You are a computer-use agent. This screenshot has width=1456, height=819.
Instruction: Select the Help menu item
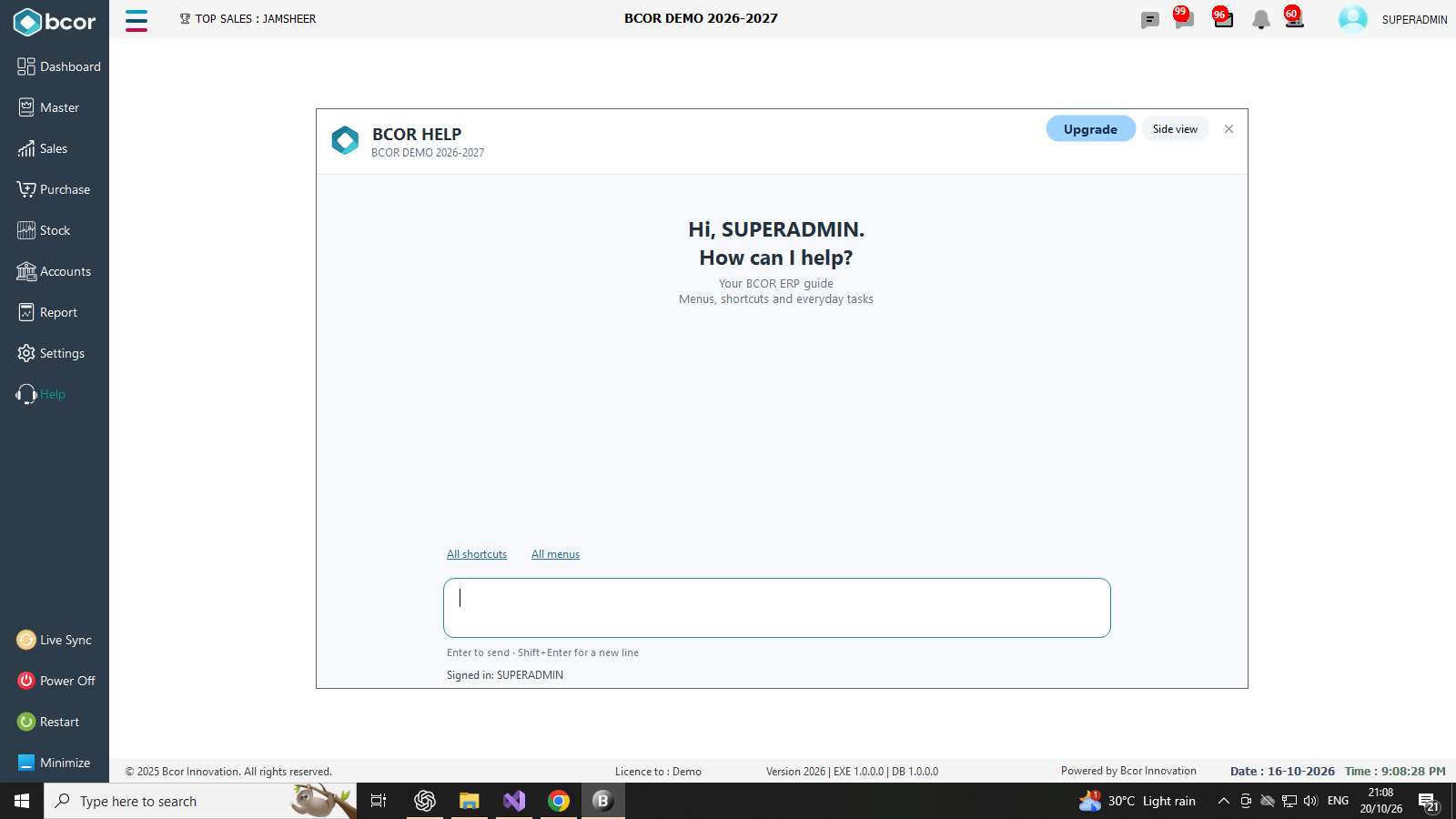[x=41, y=394]
